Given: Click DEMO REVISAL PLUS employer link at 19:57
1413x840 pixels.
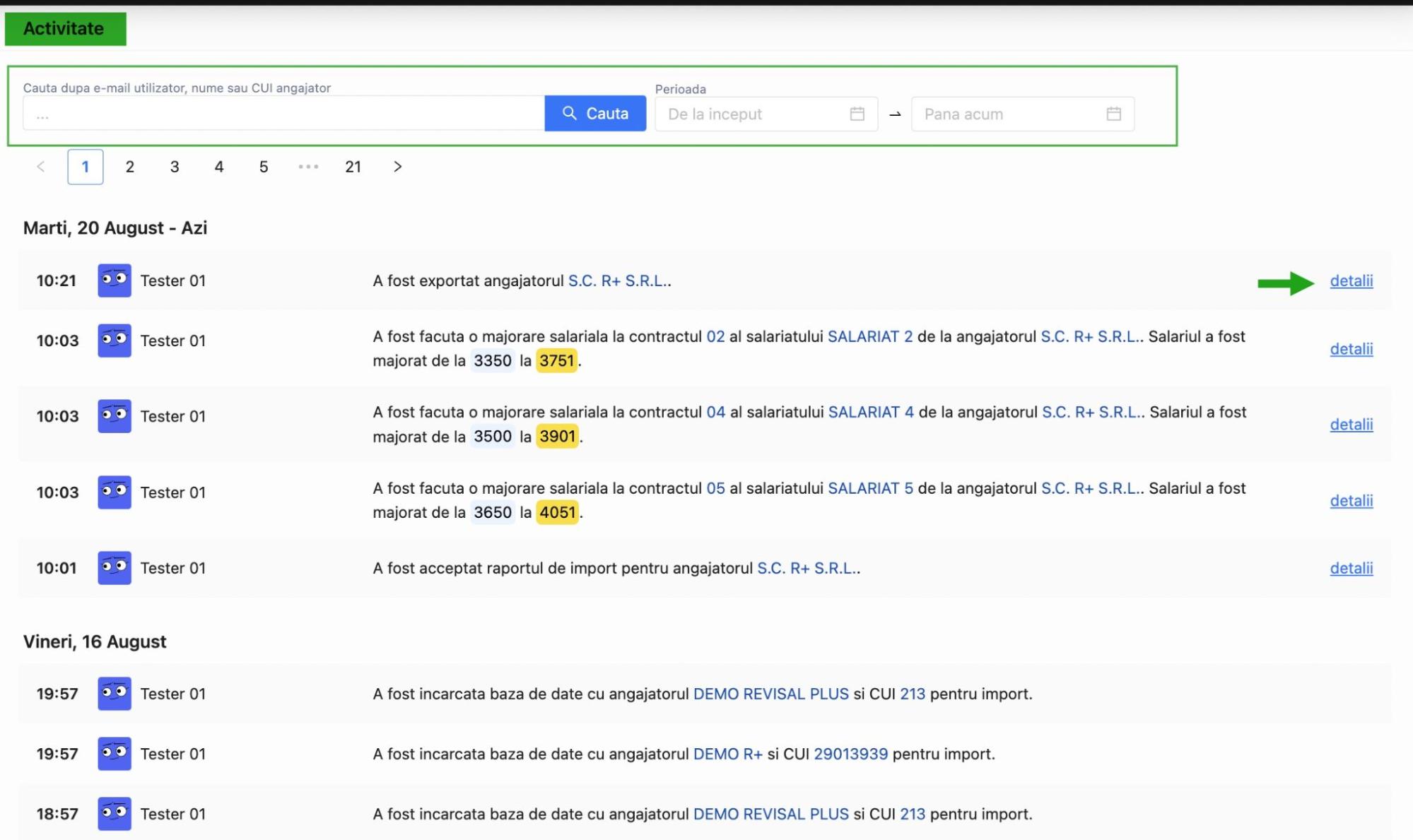Looking at the screenshot, I should point(771,693).
